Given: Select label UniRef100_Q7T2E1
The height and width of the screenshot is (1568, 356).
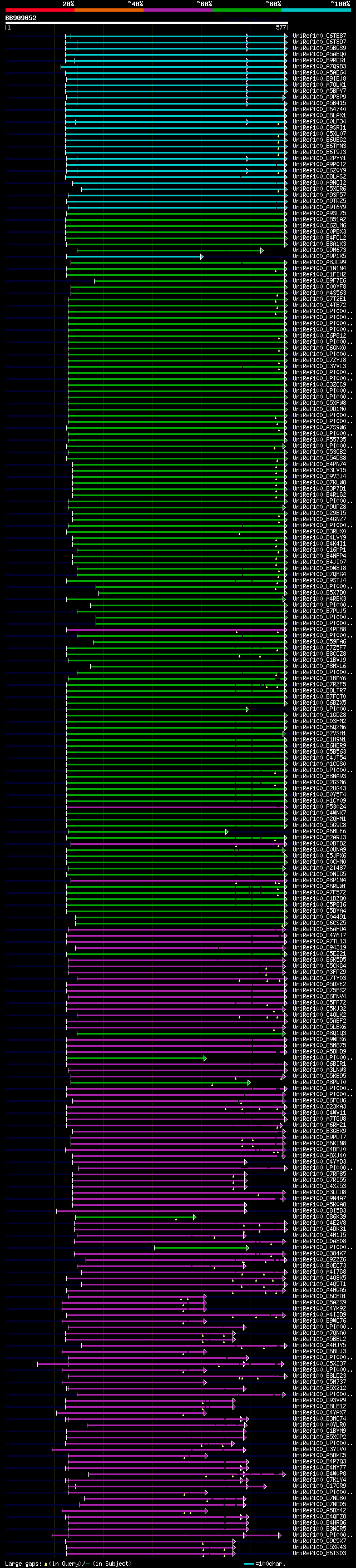Looking at the screenshot, I should point(319,299).
